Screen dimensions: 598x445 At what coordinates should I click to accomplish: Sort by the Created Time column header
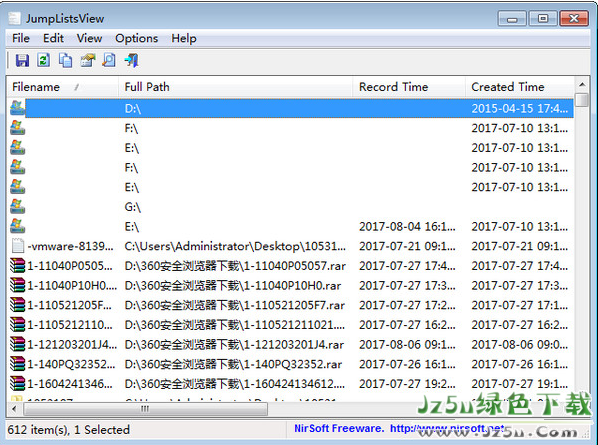519,87
